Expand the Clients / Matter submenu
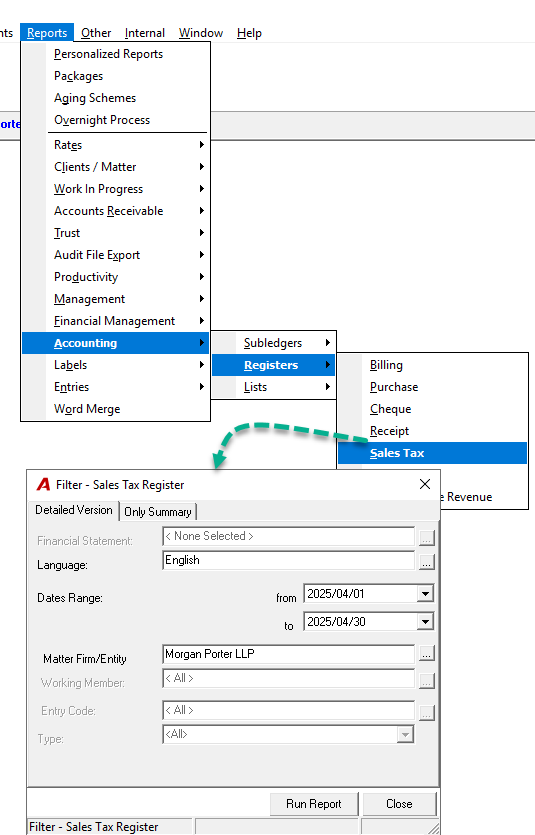 tap(116, 167)
